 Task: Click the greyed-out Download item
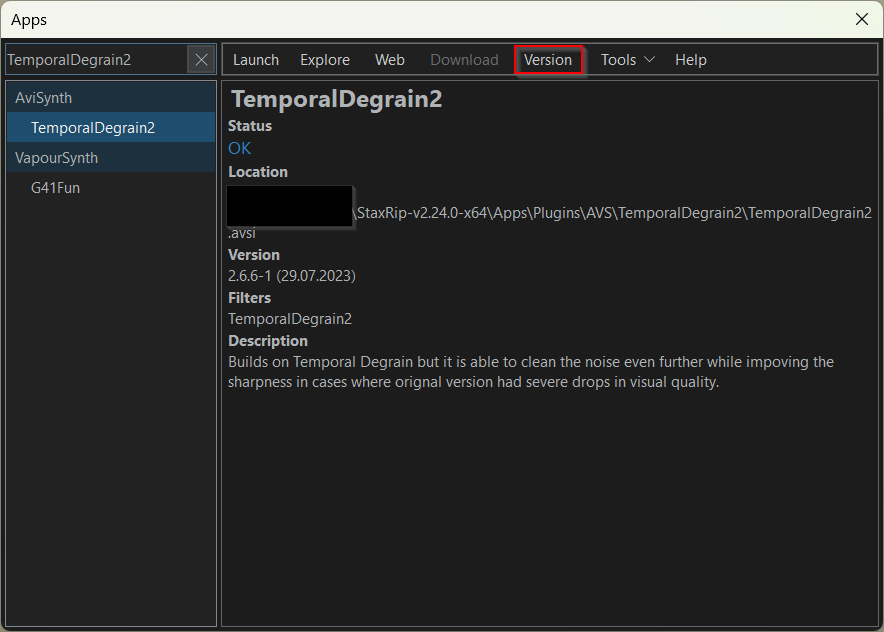point(465,60)
